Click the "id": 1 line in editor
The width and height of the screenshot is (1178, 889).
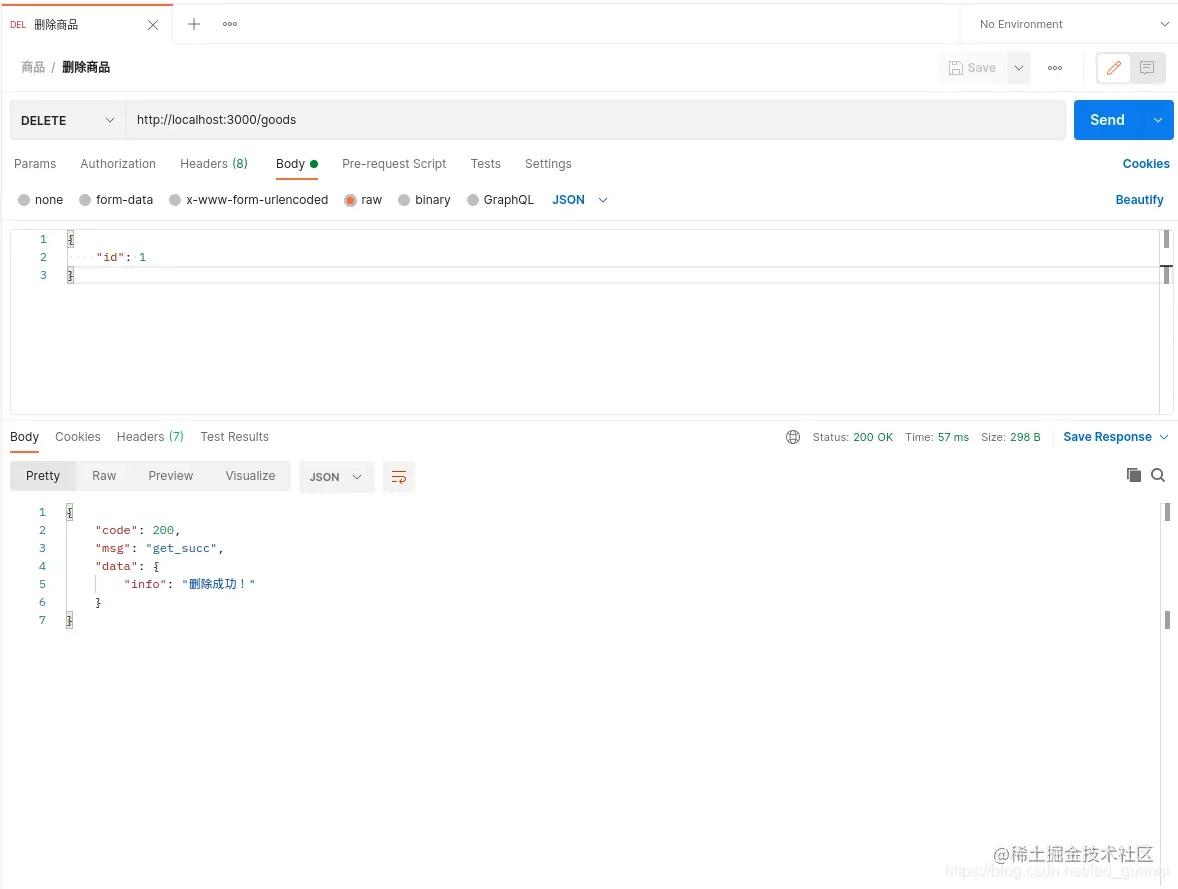[x=121, y=257]
